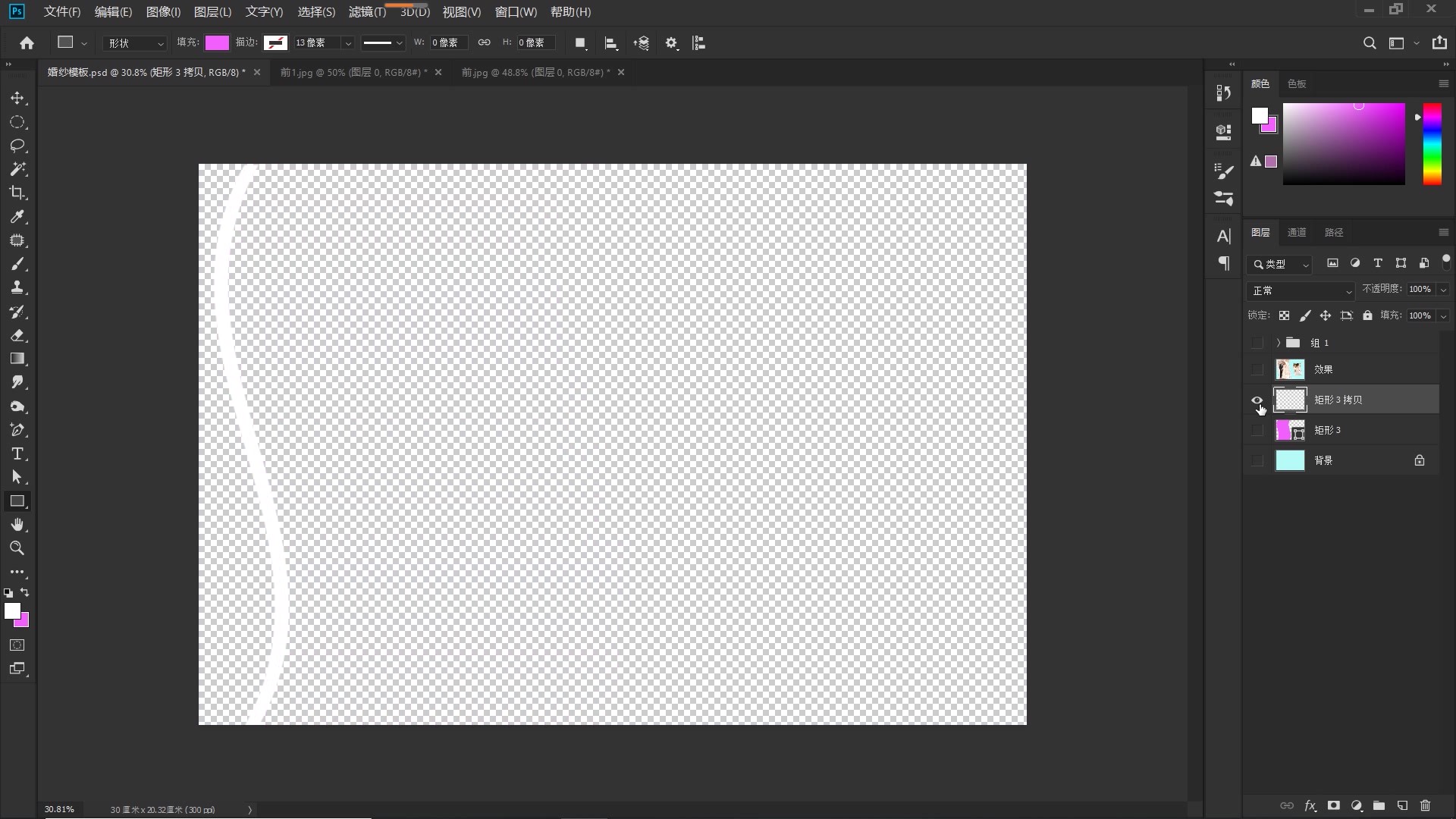Viewport: 1456px width, 819px height.
Task: Open the 形状 tool mode dropdown
Action: [x=135, y=43]
